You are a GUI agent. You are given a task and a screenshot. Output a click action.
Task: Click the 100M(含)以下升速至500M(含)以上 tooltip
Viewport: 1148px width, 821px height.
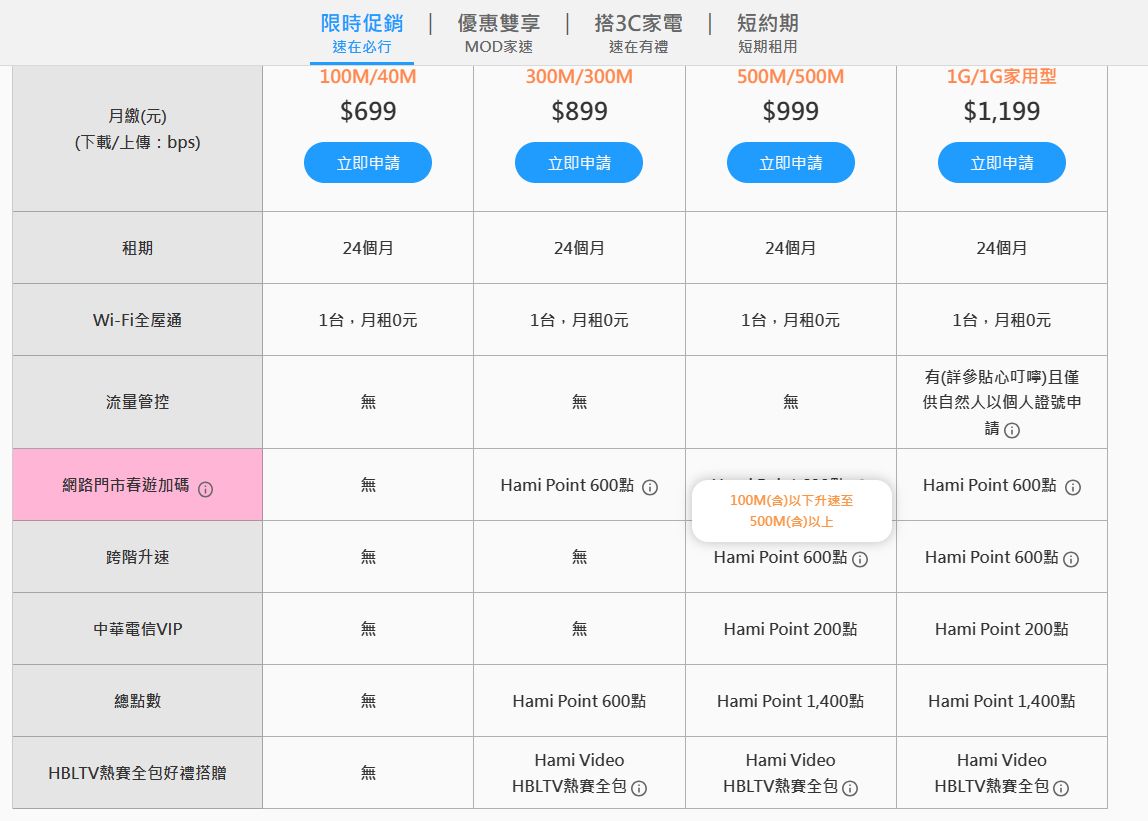[x=791, y=510]
